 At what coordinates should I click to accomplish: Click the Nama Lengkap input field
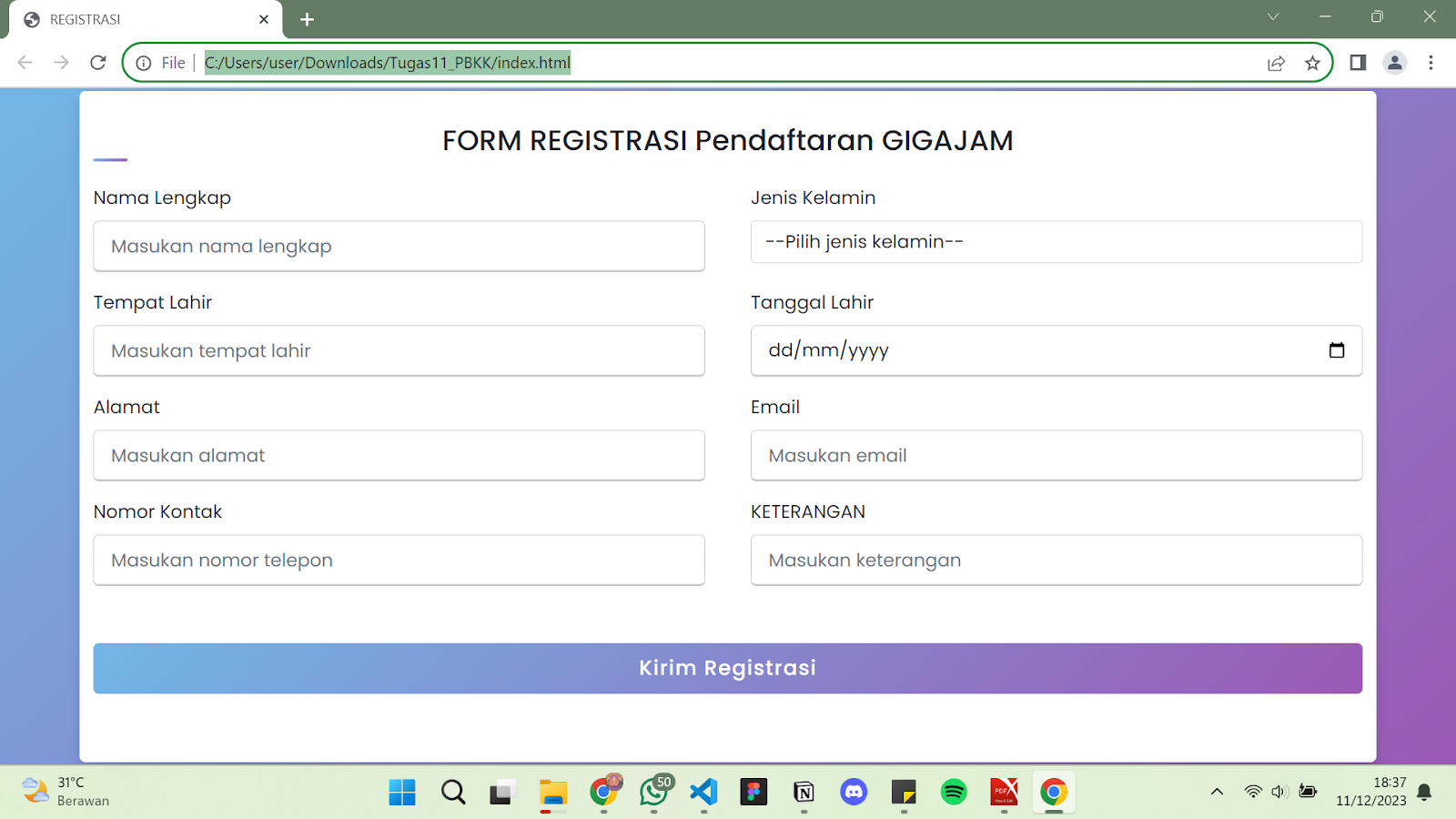pos(399,246)
